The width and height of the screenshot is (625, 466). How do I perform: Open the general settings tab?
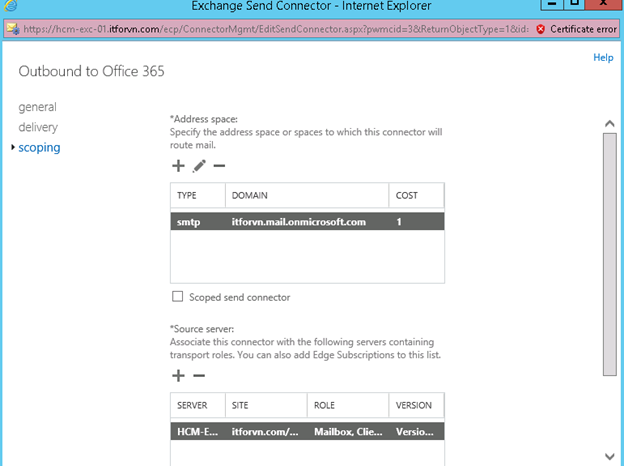(x=37, y=107)
